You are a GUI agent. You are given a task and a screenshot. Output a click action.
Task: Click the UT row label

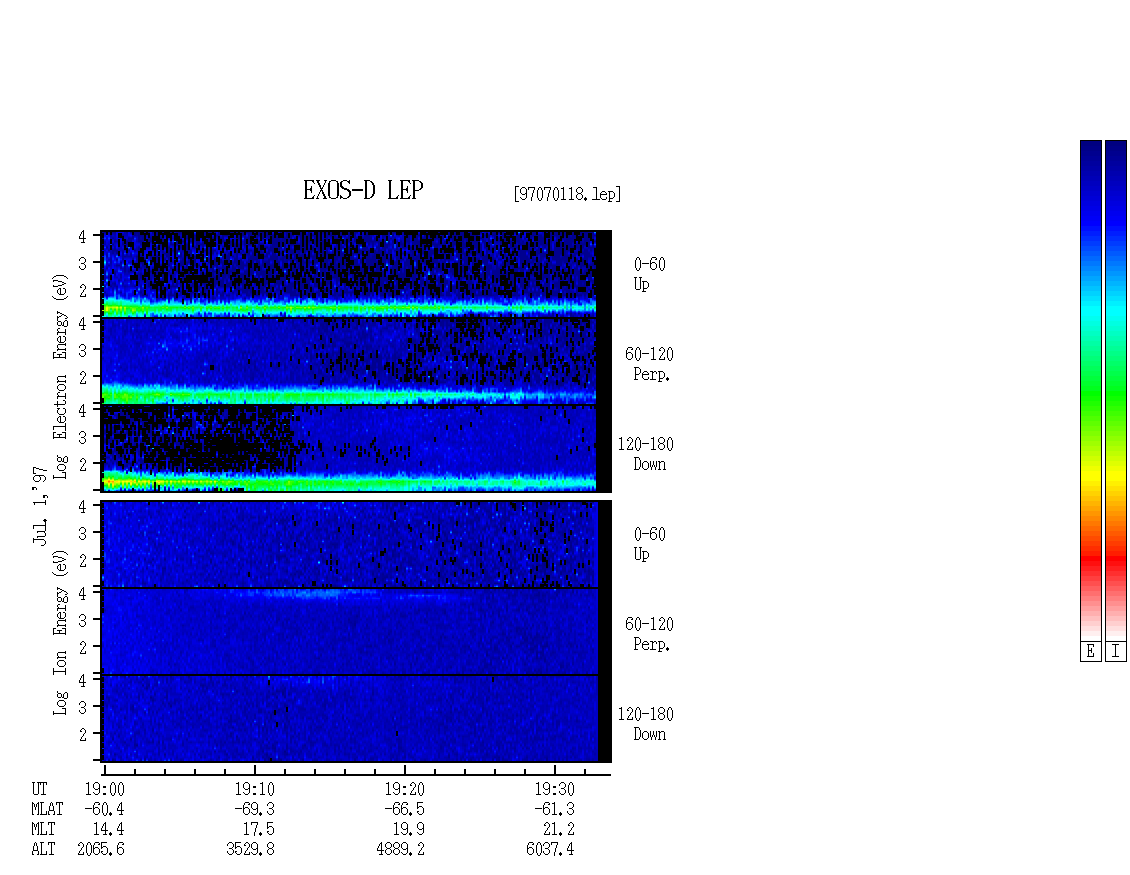(x=40, y=789)
